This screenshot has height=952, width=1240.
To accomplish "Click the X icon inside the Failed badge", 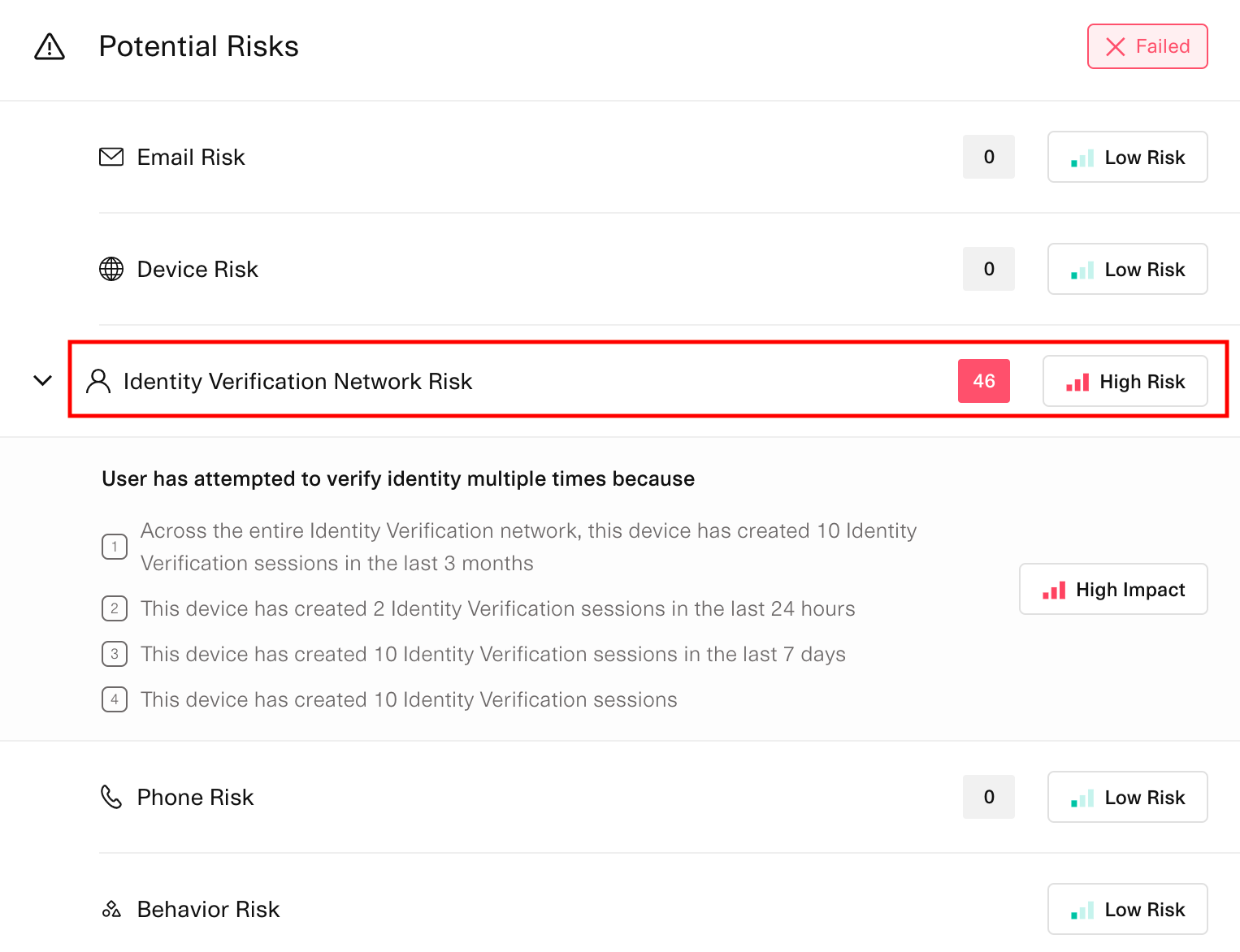I will [1116, 46].
